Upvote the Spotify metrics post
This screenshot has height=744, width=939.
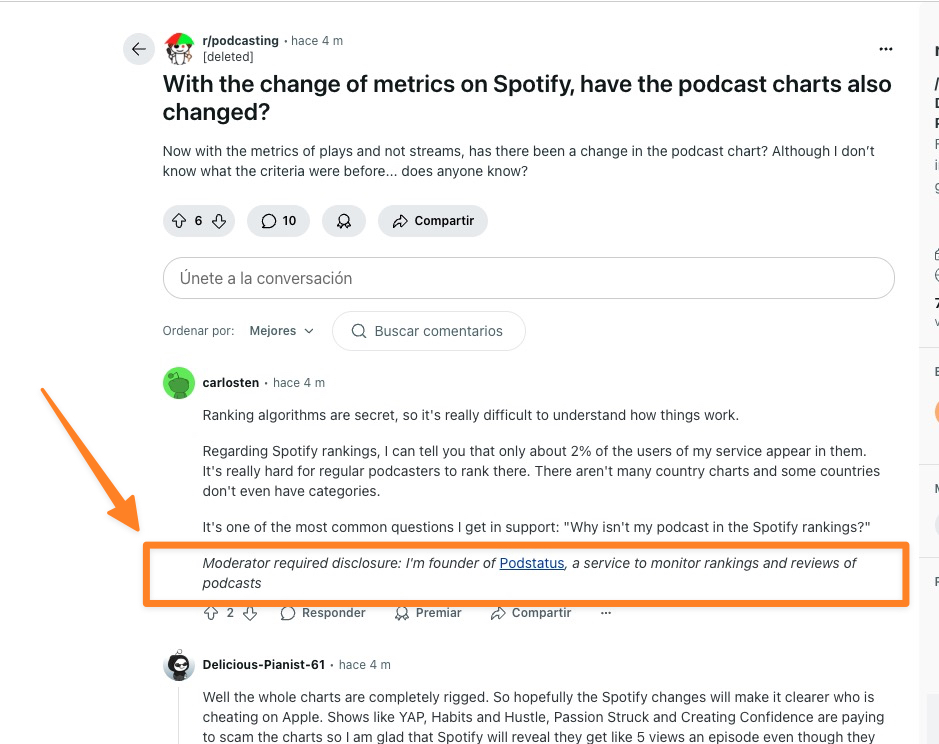pos(179,221)
